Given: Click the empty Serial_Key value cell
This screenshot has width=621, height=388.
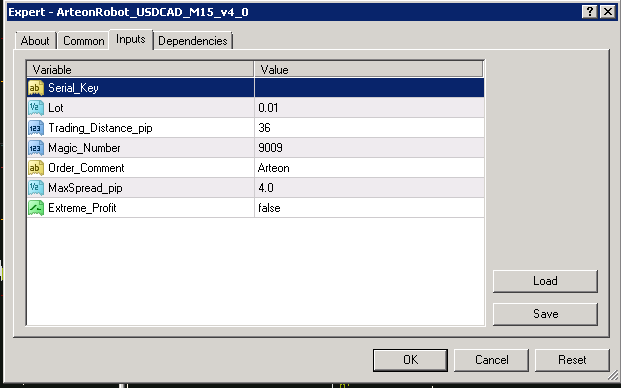Looking at the screenshot, I should coord(369,88).
